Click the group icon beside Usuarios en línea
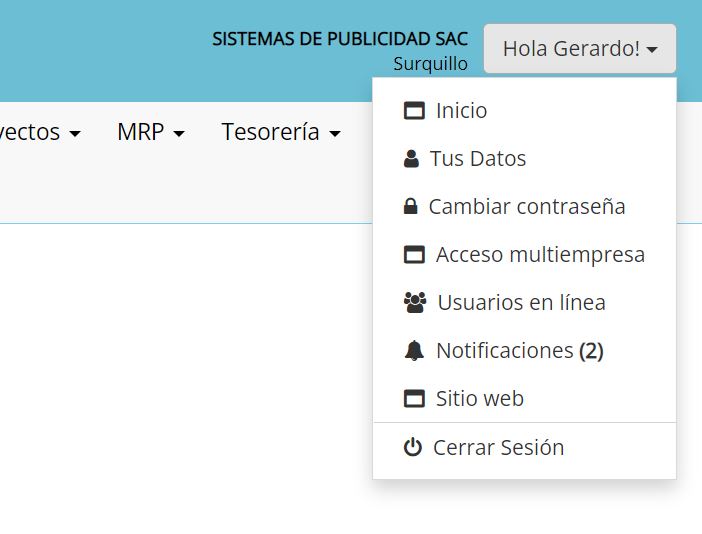702x534 pixels. [415, 302]
